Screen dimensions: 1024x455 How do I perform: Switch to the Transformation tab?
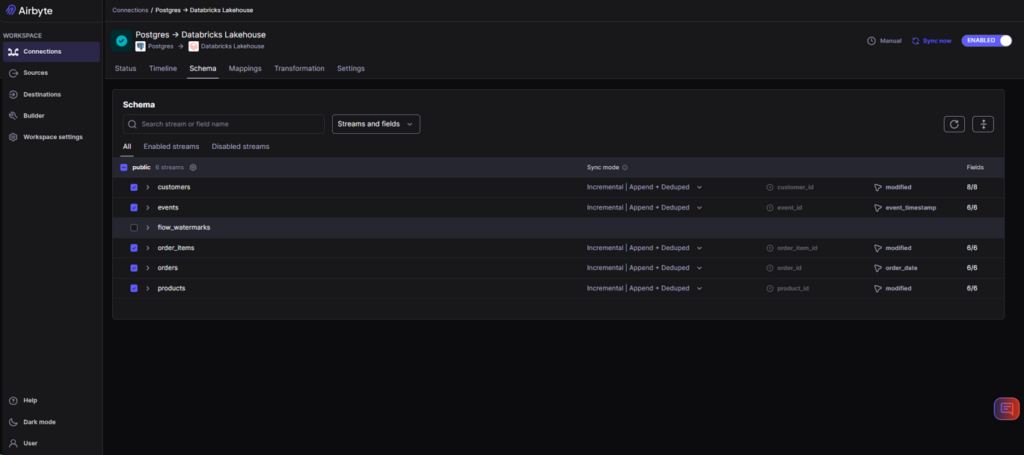(x=299, y=69)
